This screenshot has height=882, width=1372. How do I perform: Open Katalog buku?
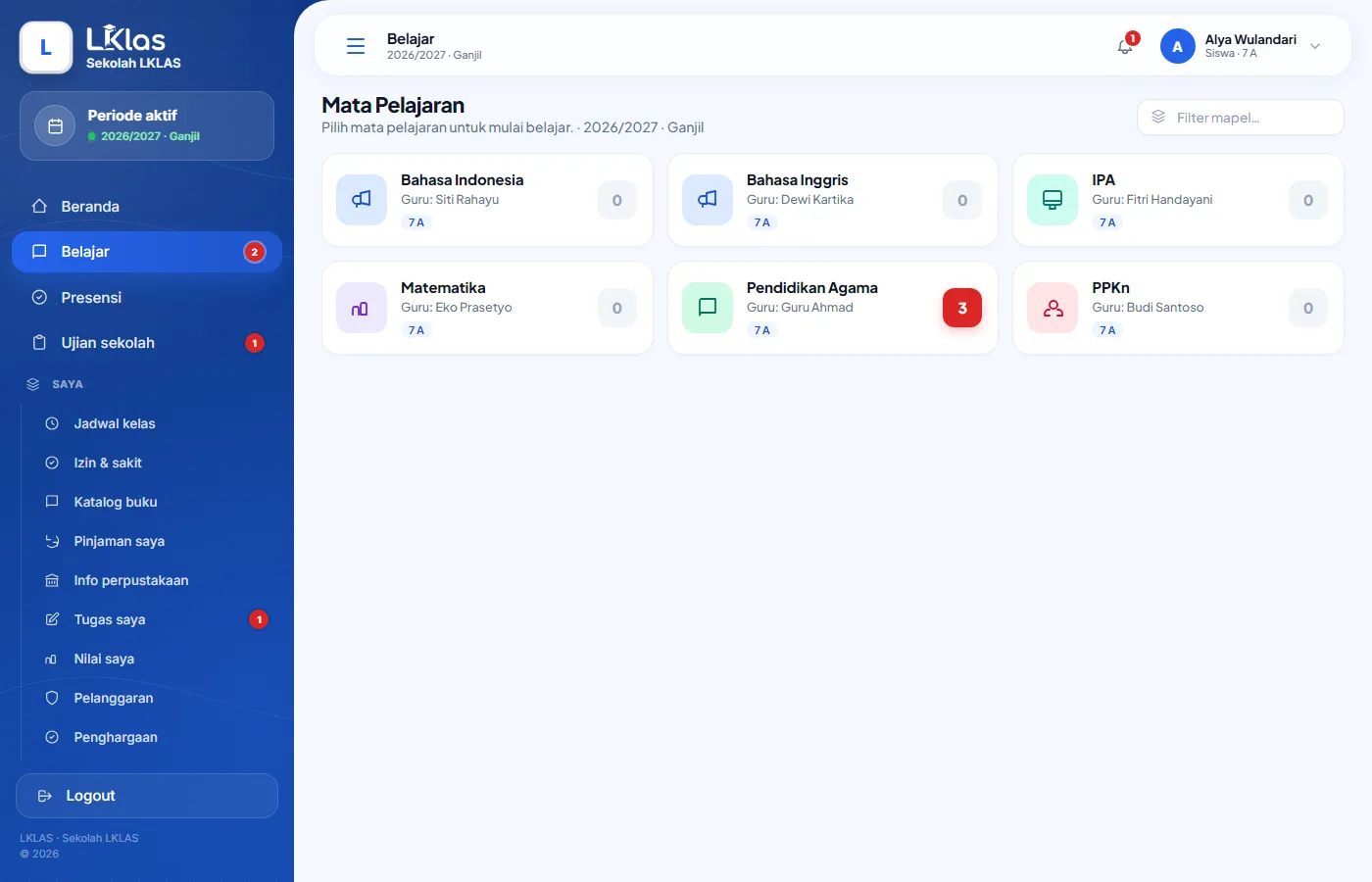tap(157, 502)
